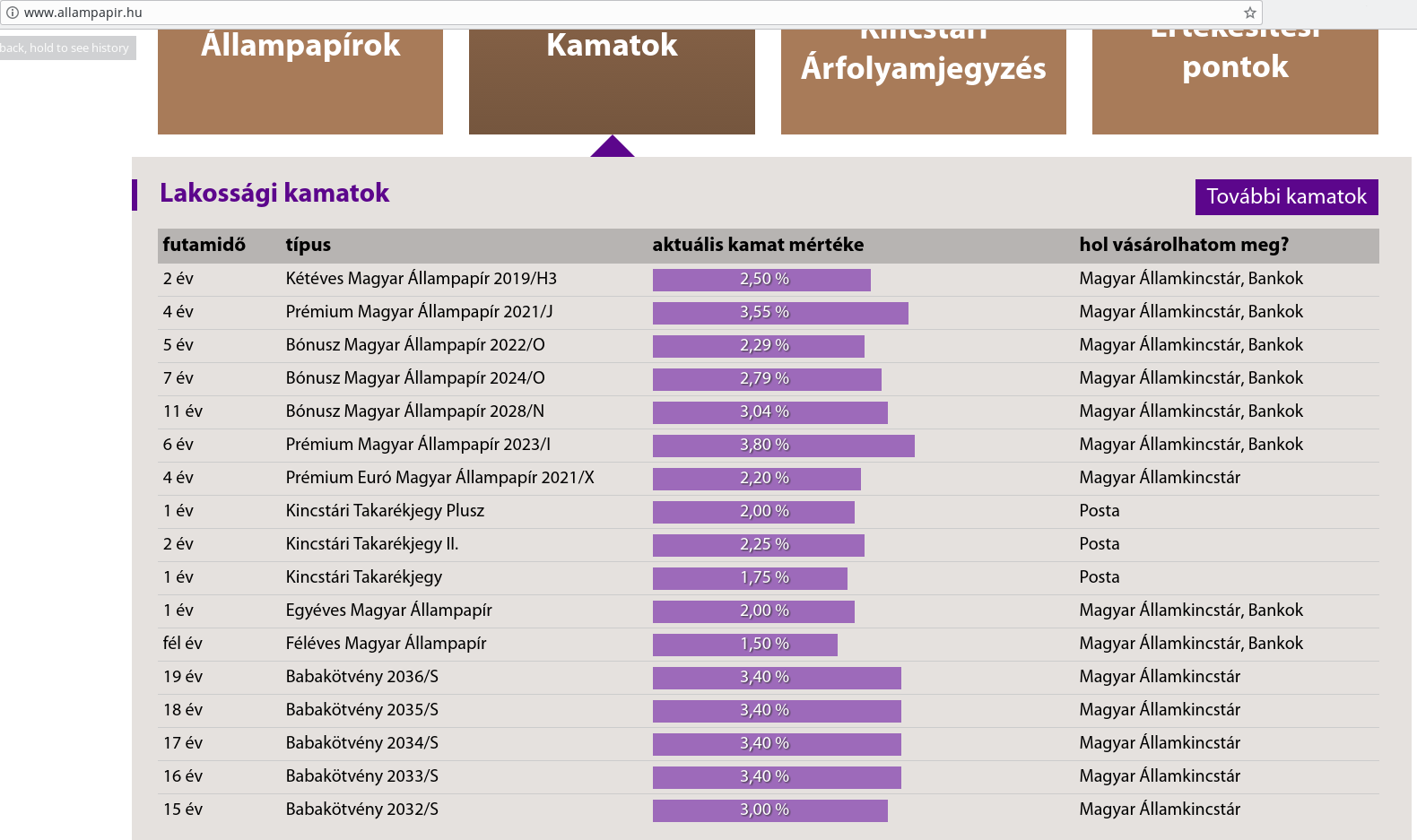Click Magyar Államkincstár, Bankok in Féléves row
1417x840 pixels.
1191,644
